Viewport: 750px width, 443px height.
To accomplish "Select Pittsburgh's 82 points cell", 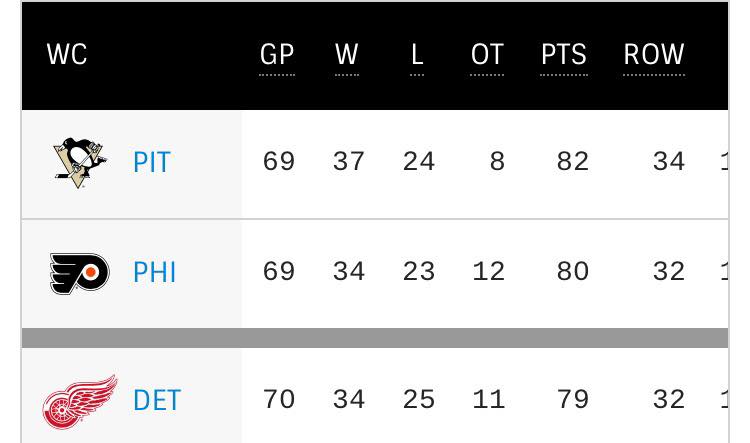I will (573, 161).
